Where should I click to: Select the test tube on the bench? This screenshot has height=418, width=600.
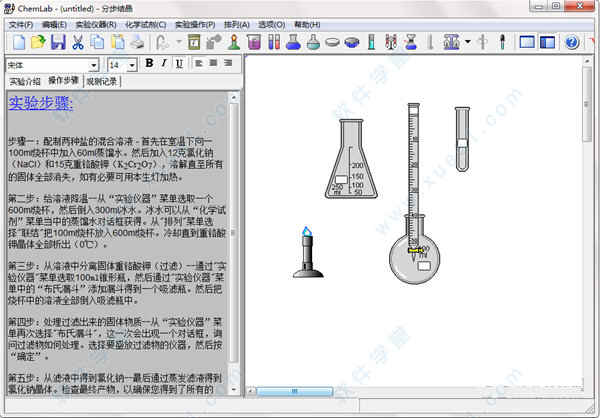click(462, 139)
